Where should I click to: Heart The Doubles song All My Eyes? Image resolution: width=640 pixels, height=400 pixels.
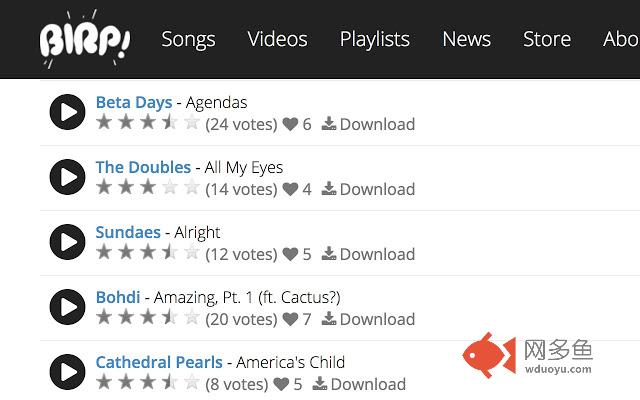(290, 190)
